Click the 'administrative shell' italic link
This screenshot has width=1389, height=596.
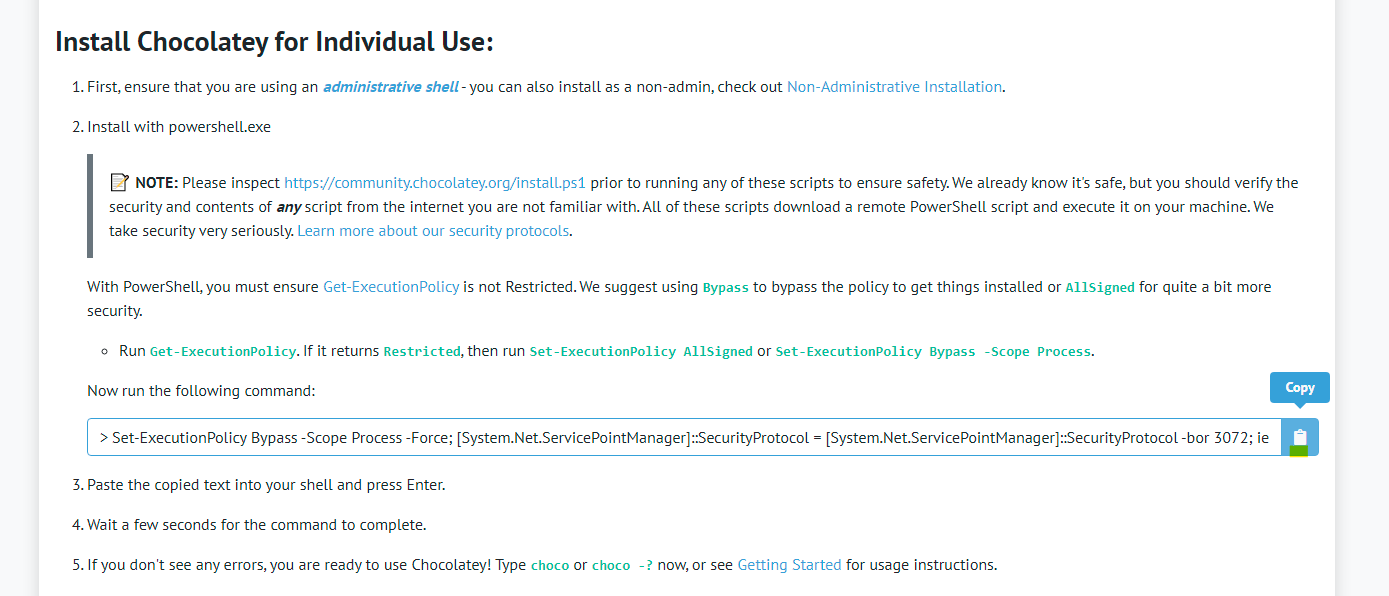(390, 87)
